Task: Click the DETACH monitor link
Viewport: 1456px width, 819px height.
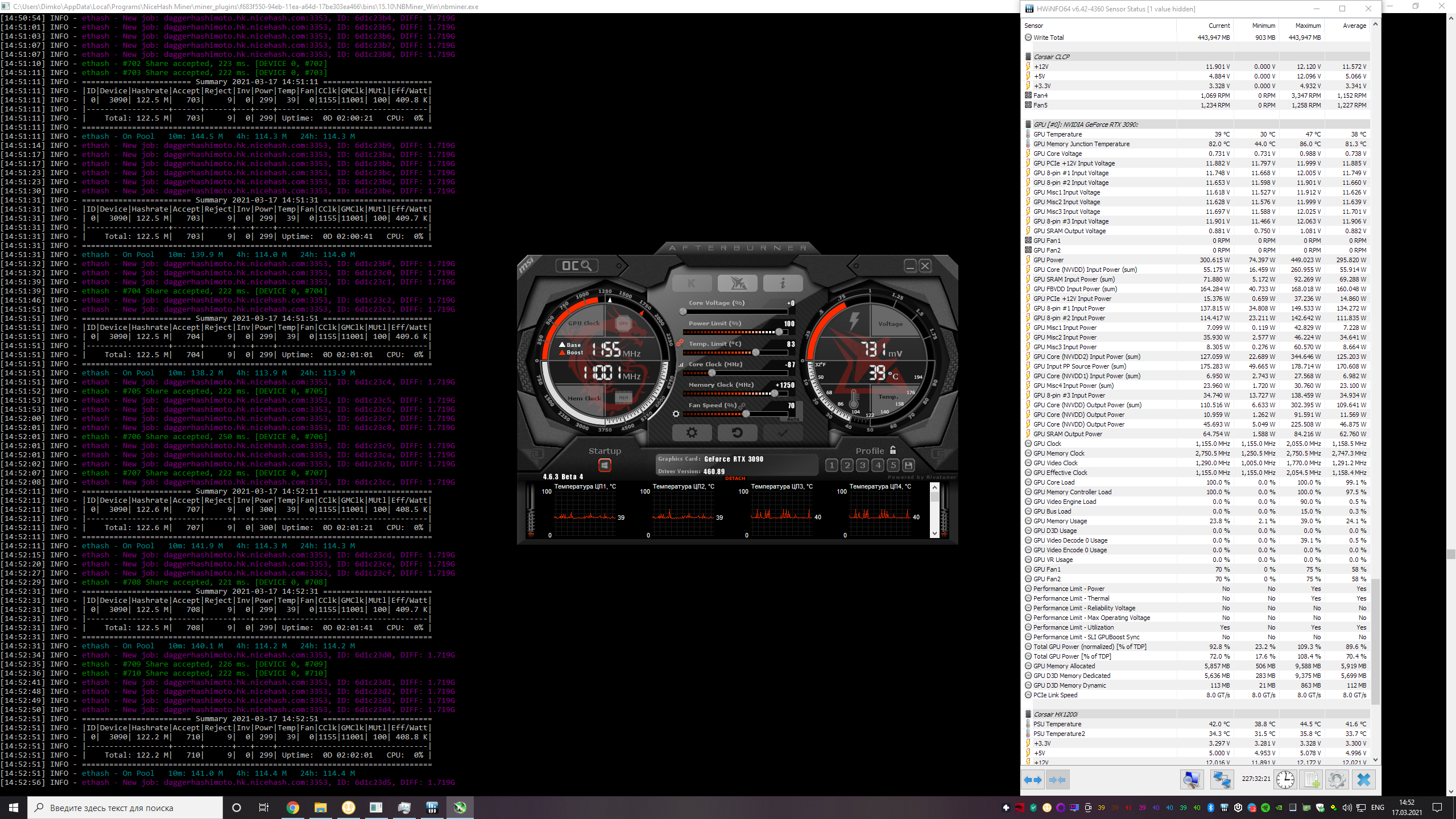Action: pyautogui.click(x=735, y=478)
